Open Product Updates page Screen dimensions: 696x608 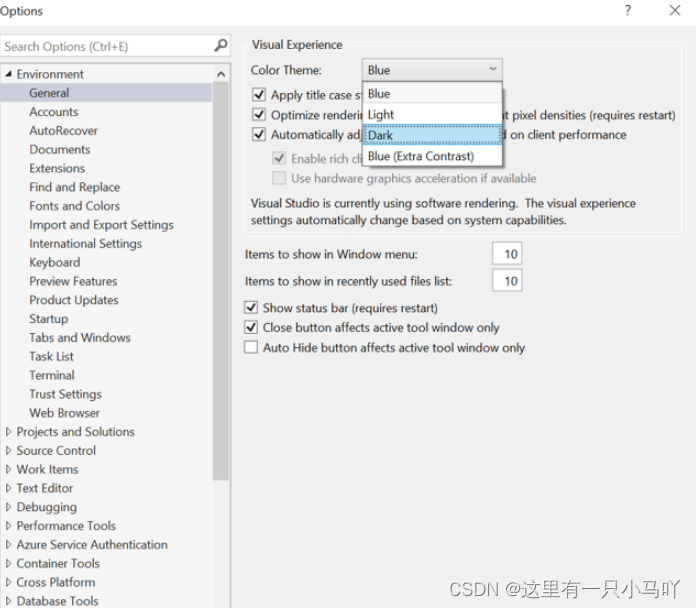(74, 300)
